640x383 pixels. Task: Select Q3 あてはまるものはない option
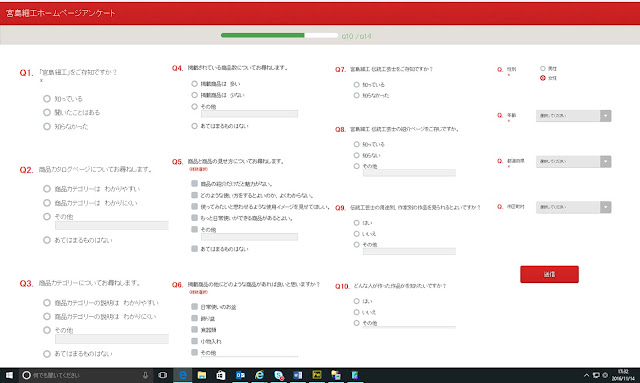tap(47, 354)
